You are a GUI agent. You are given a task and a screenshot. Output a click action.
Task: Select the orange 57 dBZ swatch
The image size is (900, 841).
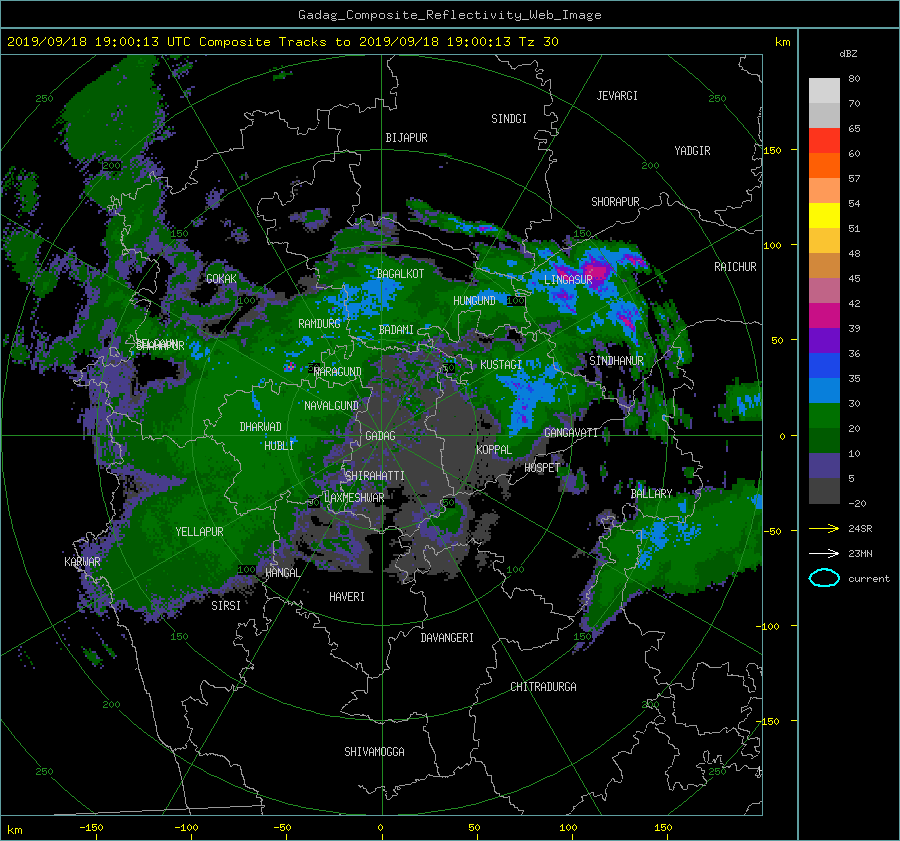point(824,165)
